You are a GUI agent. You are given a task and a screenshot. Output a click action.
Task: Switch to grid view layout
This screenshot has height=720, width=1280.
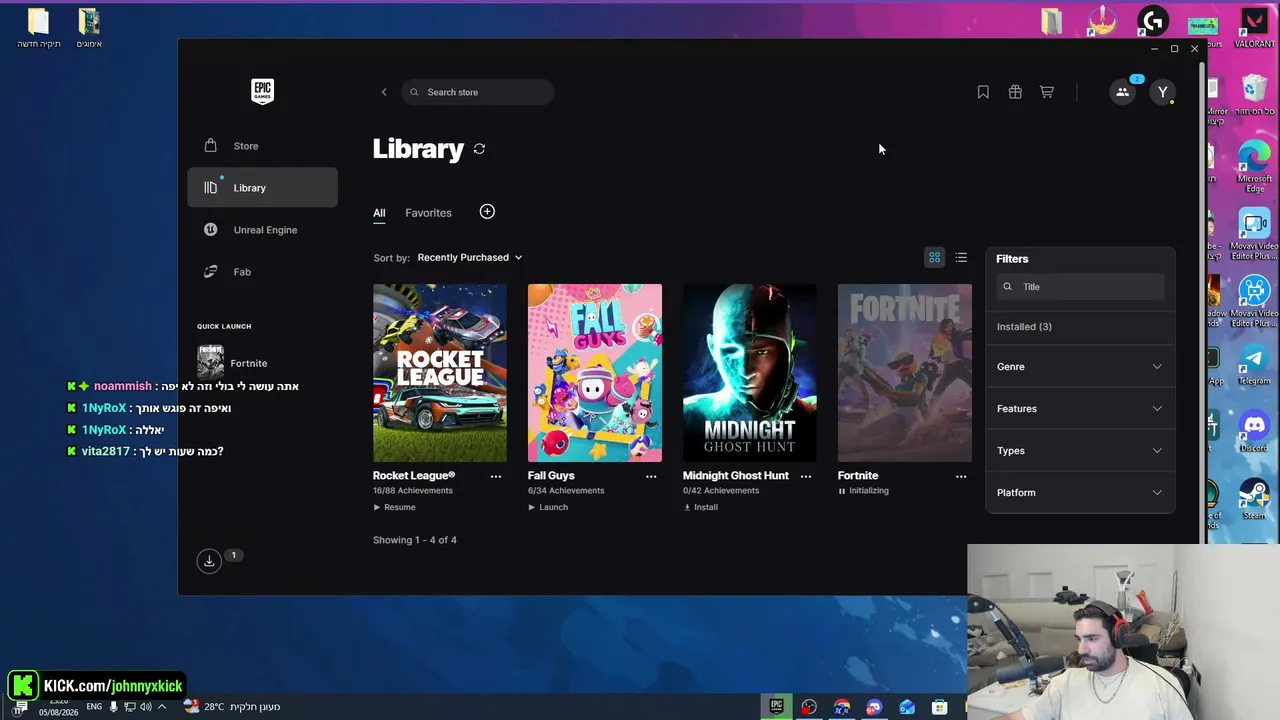pyautogui.click(x=935, y=258)
